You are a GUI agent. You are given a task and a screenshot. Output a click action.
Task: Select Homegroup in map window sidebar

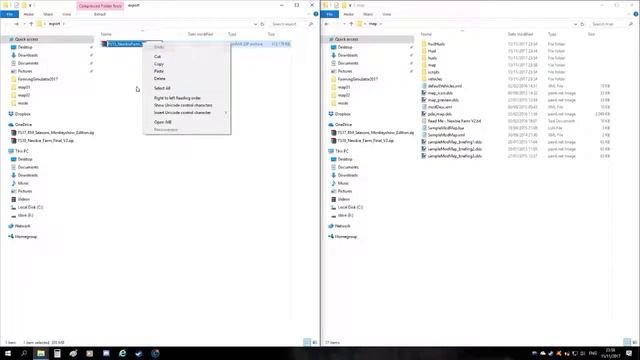(x=346, y=236)
